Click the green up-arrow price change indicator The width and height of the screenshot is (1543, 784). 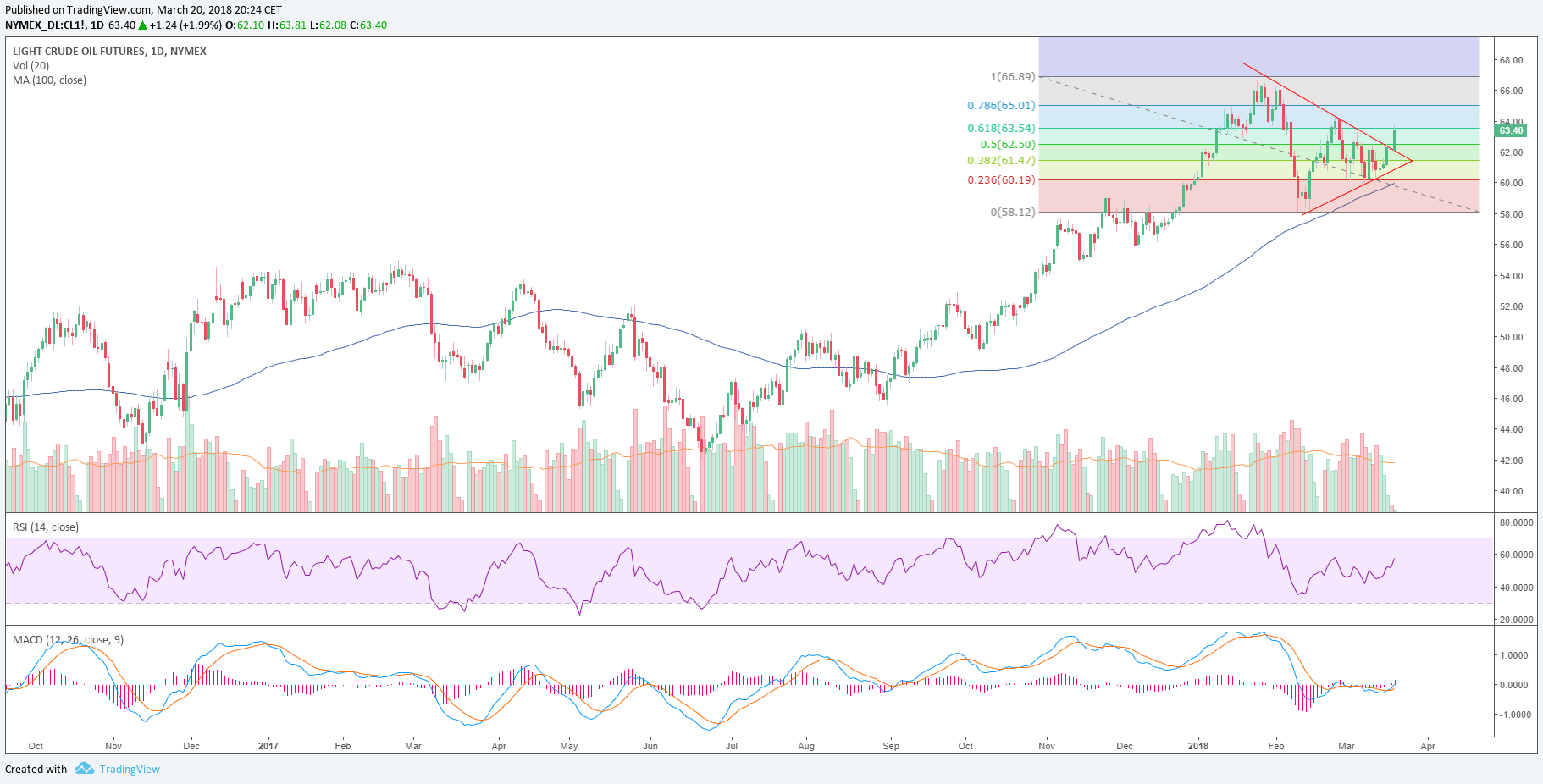143,25
